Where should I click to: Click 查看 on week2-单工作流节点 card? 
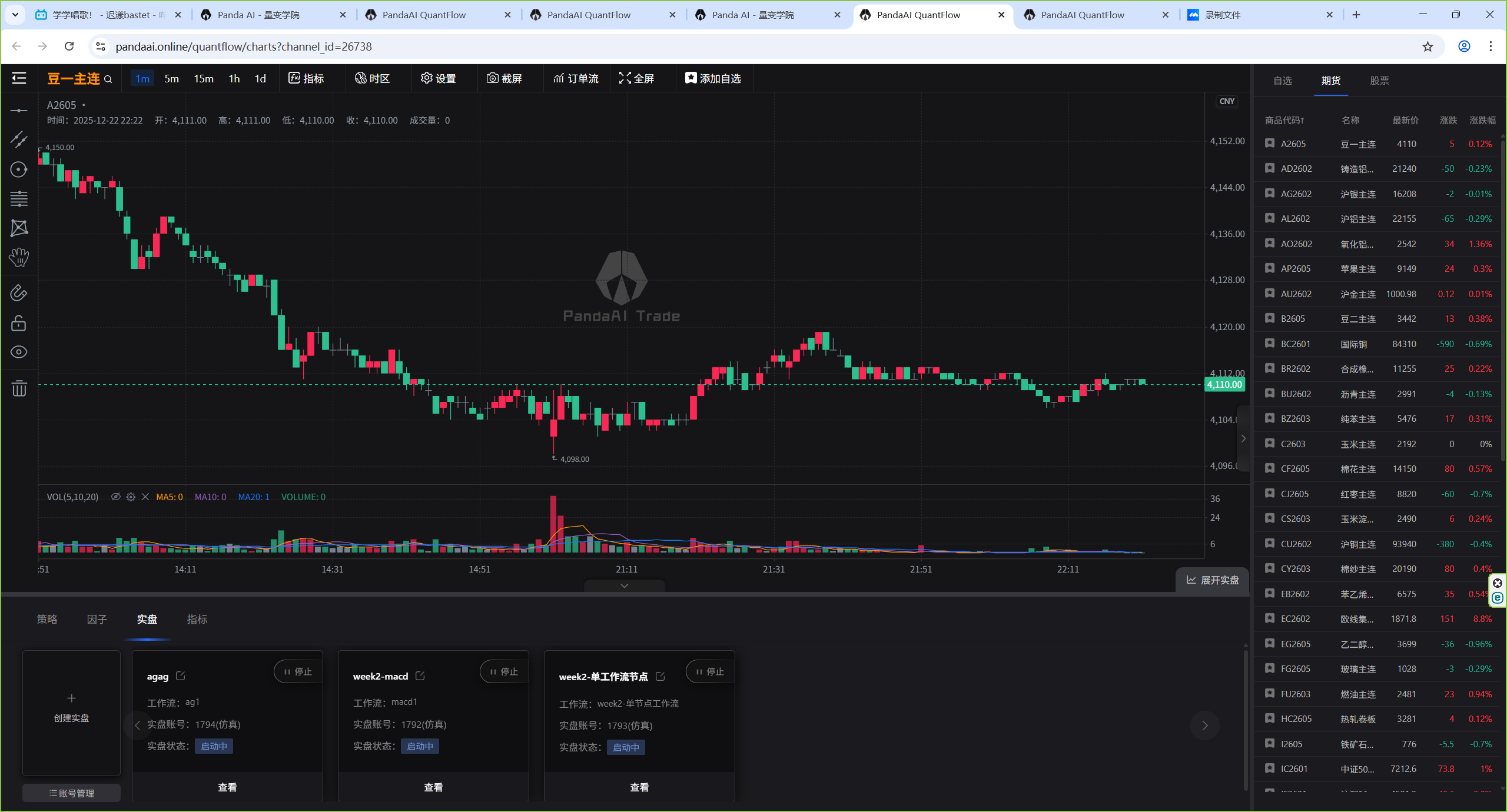[x=639, y=787]
